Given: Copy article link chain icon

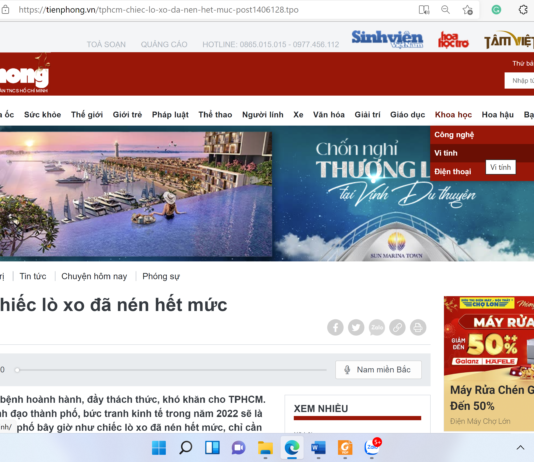Looking at the screenshot, I should (397, 328).
